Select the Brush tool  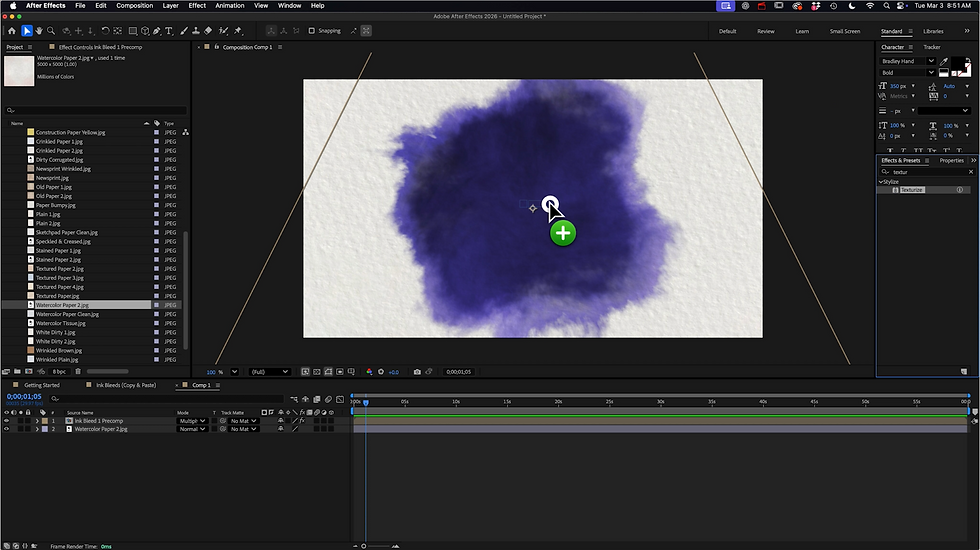[x=184, y=31]
